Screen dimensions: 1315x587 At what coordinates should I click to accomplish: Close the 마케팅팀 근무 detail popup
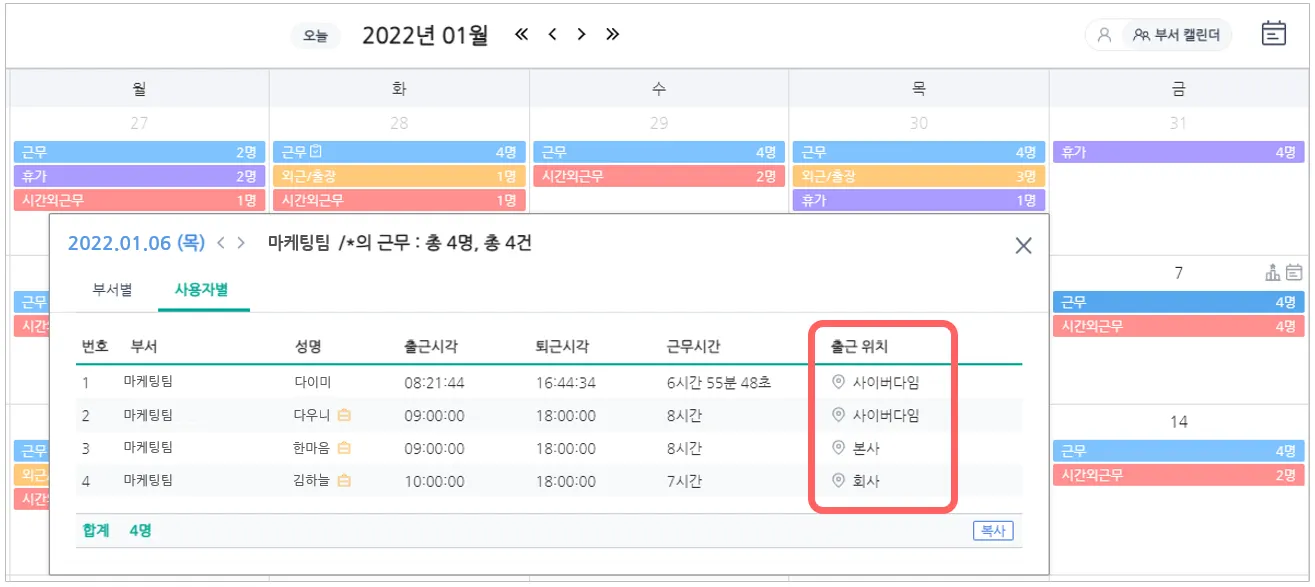1023,246
